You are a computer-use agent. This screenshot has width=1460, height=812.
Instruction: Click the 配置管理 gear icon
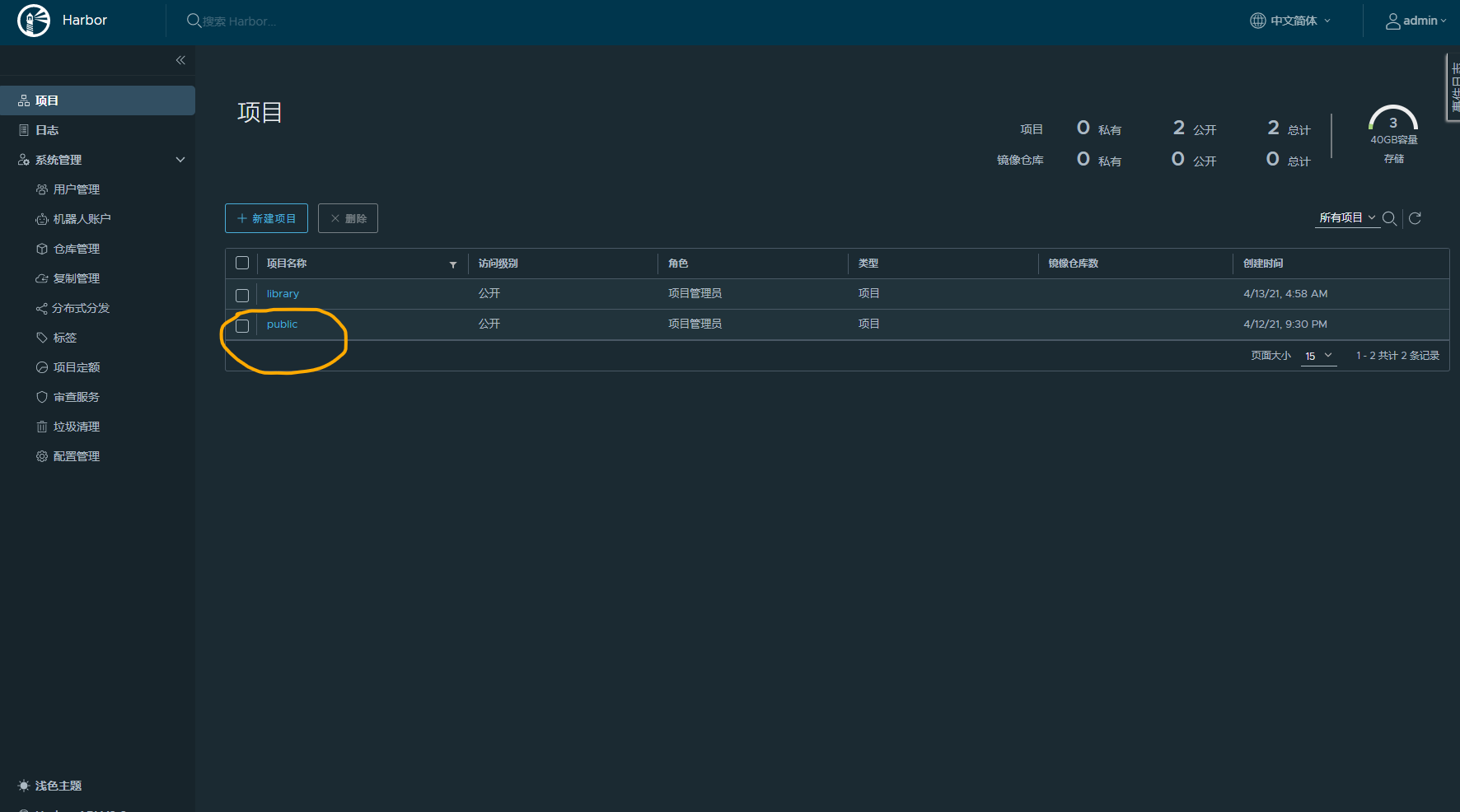click(x=42, y=456)
